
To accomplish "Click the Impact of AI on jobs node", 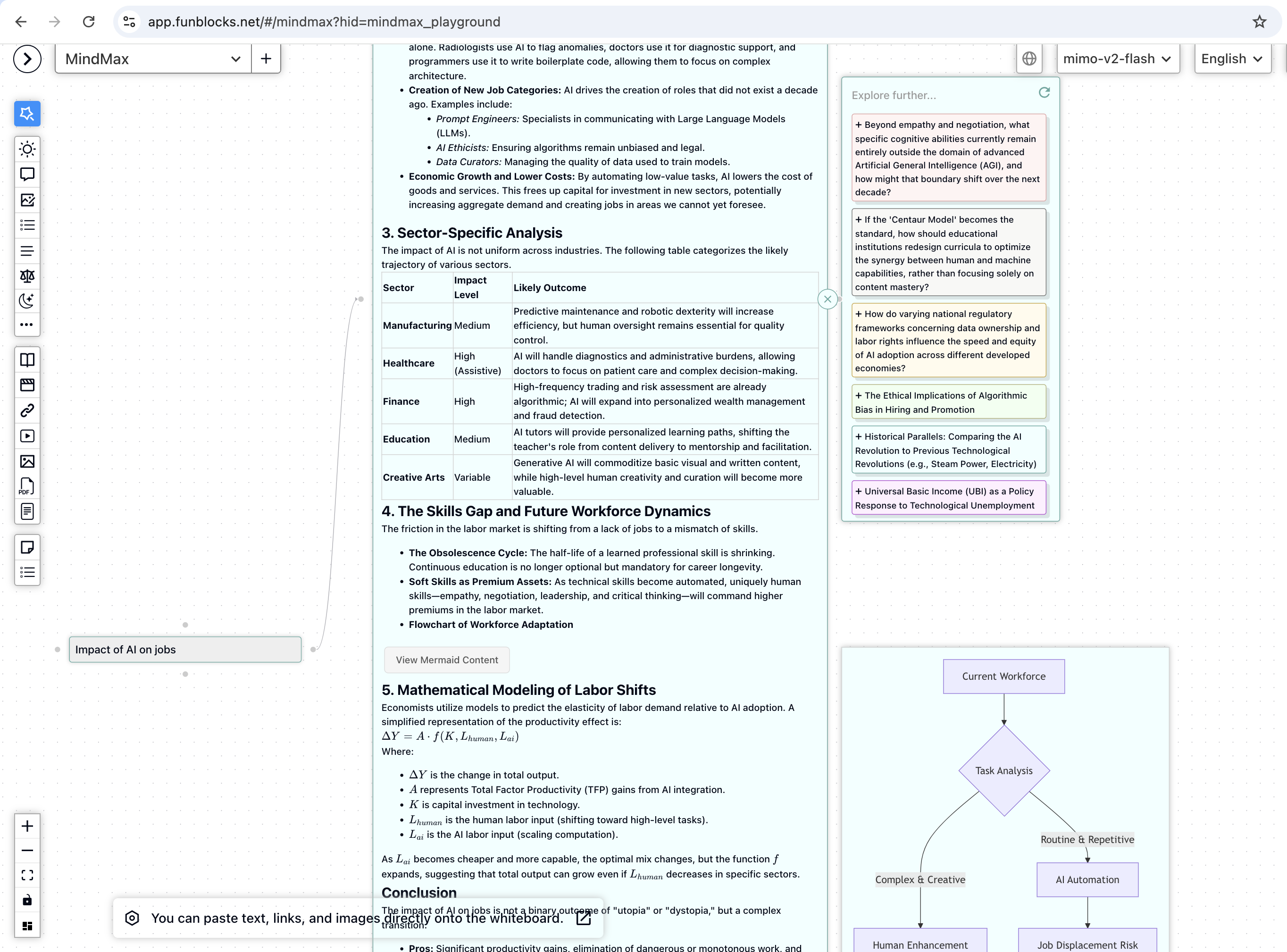I will (x=184, y=650).
